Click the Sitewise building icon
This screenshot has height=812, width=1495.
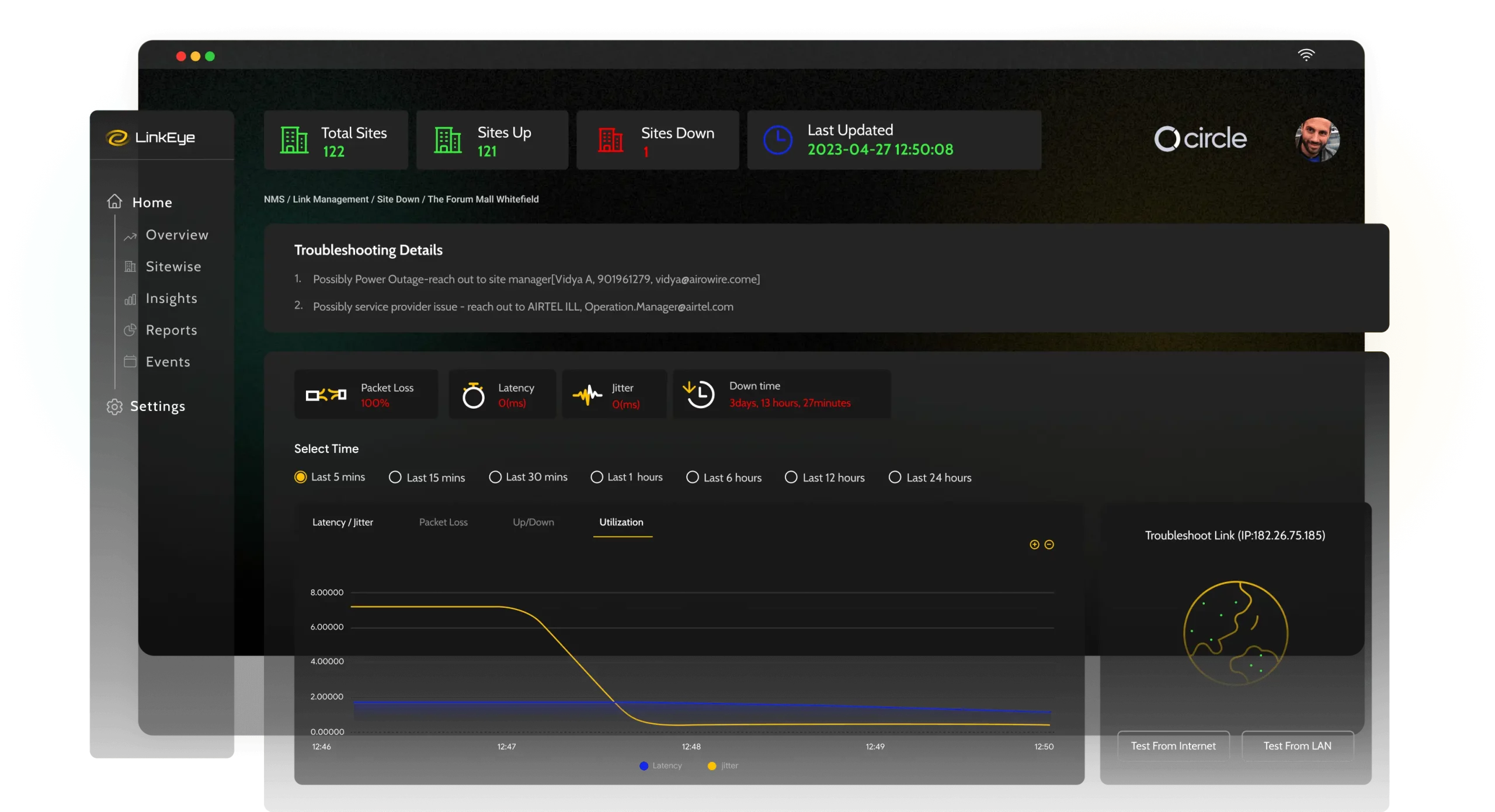130,266
